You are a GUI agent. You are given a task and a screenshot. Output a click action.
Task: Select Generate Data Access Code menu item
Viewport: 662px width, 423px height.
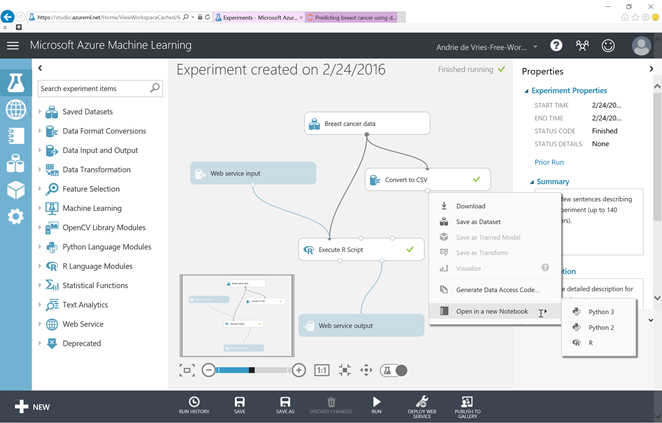coord(495,290)
